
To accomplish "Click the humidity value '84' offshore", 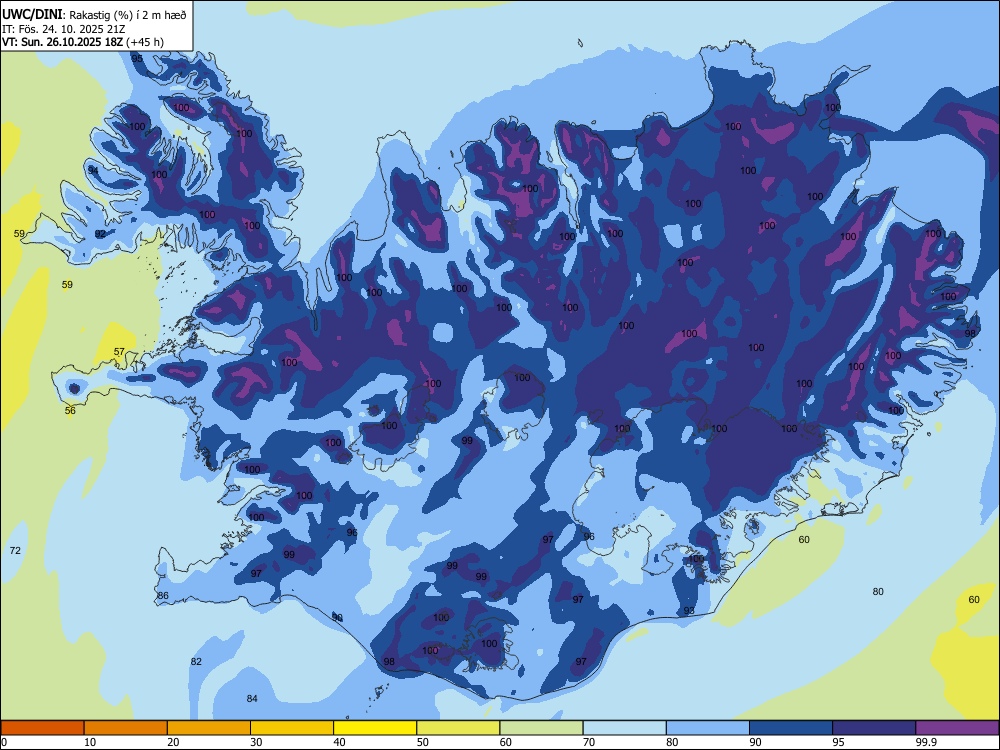I will (x=252, y=698).
